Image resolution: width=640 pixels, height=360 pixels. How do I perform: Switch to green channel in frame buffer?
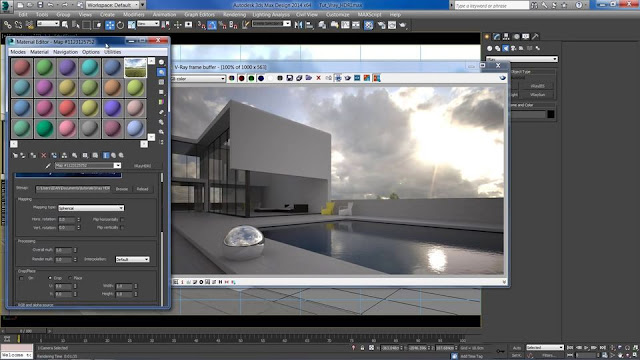coord(251,78)
